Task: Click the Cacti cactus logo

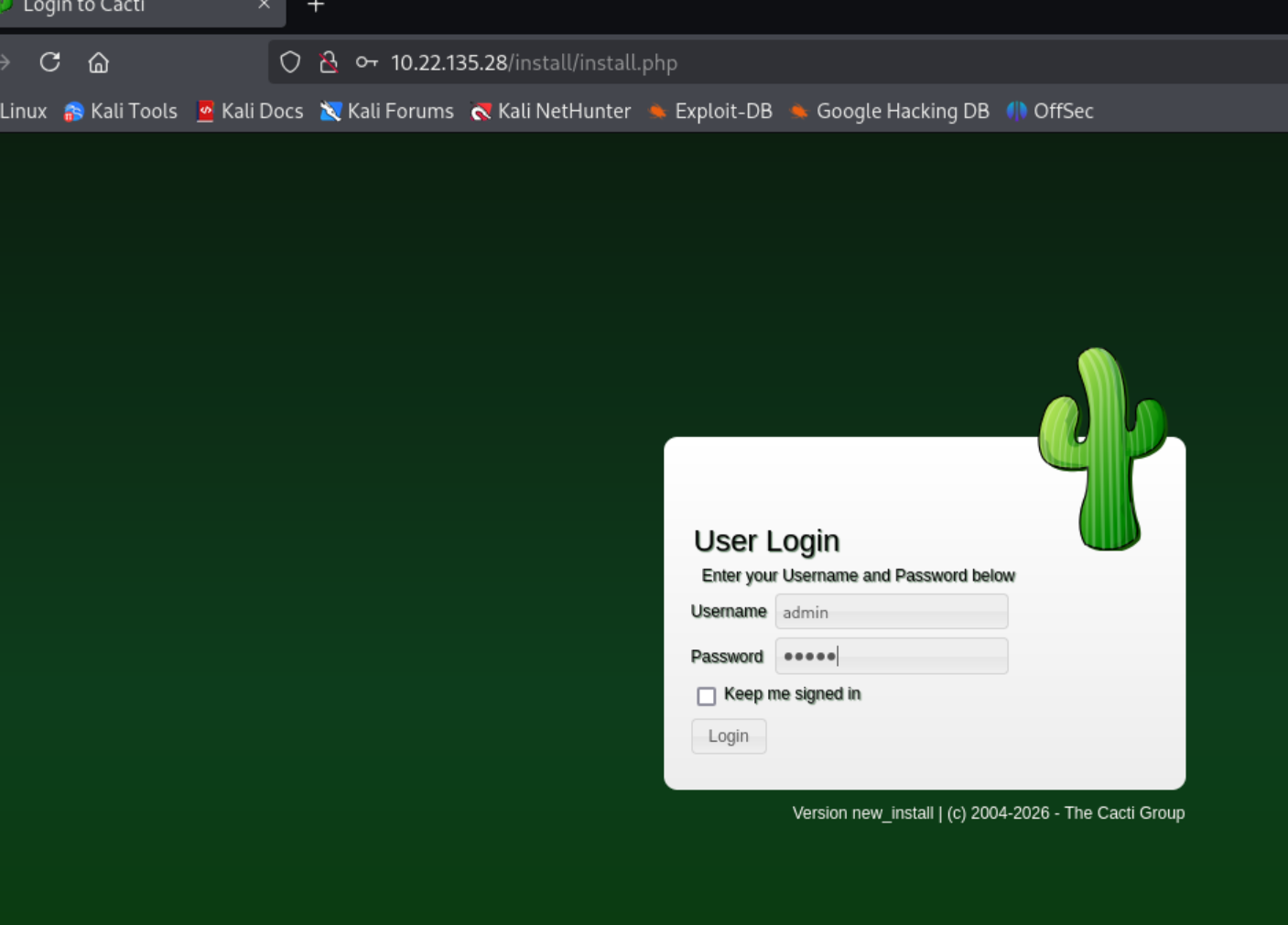Action: tap(1102, 450)
